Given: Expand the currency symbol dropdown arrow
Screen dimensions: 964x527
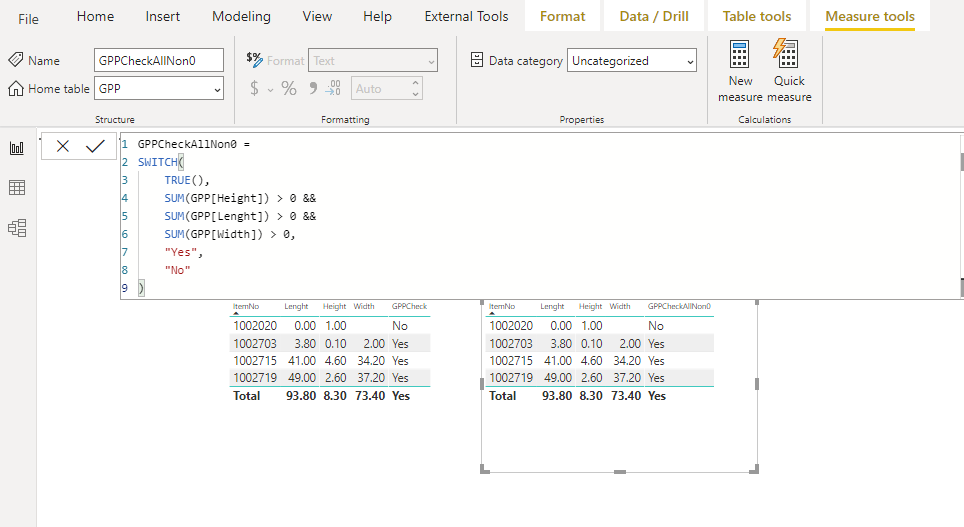Looking at the screenshot, I should click(270, 90).
